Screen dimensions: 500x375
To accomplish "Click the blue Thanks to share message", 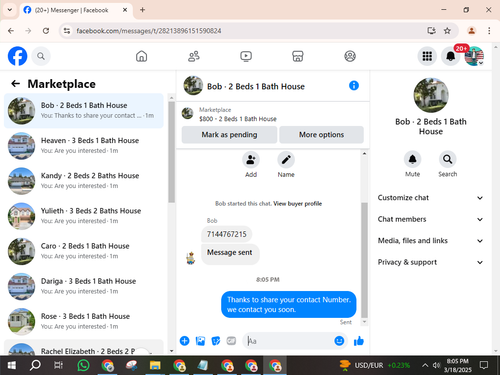I will pyautogui.click(x=289, y=304).
